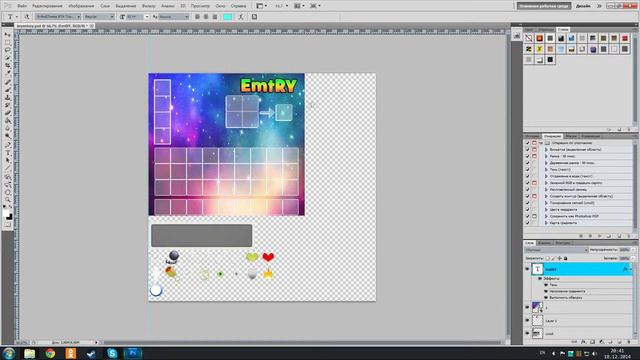
Task: Open the layer blend mode dropdown
Action: [556, 249]
